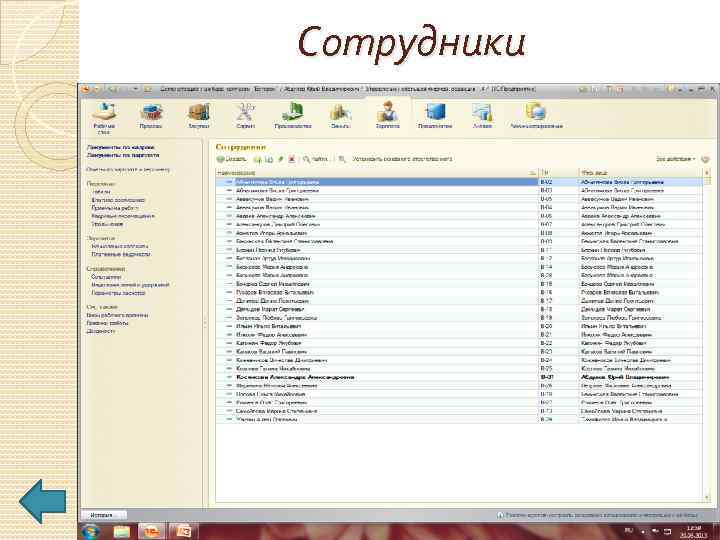Click Установить основного ответственного command

pyautogui.click(x=402, y=159)
